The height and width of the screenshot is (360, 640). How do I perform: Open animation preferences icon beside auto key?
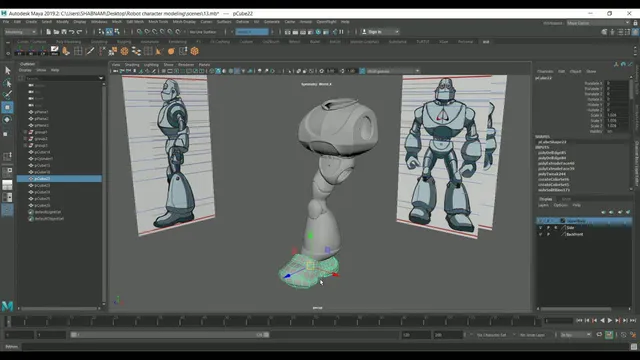coord(633,335)
